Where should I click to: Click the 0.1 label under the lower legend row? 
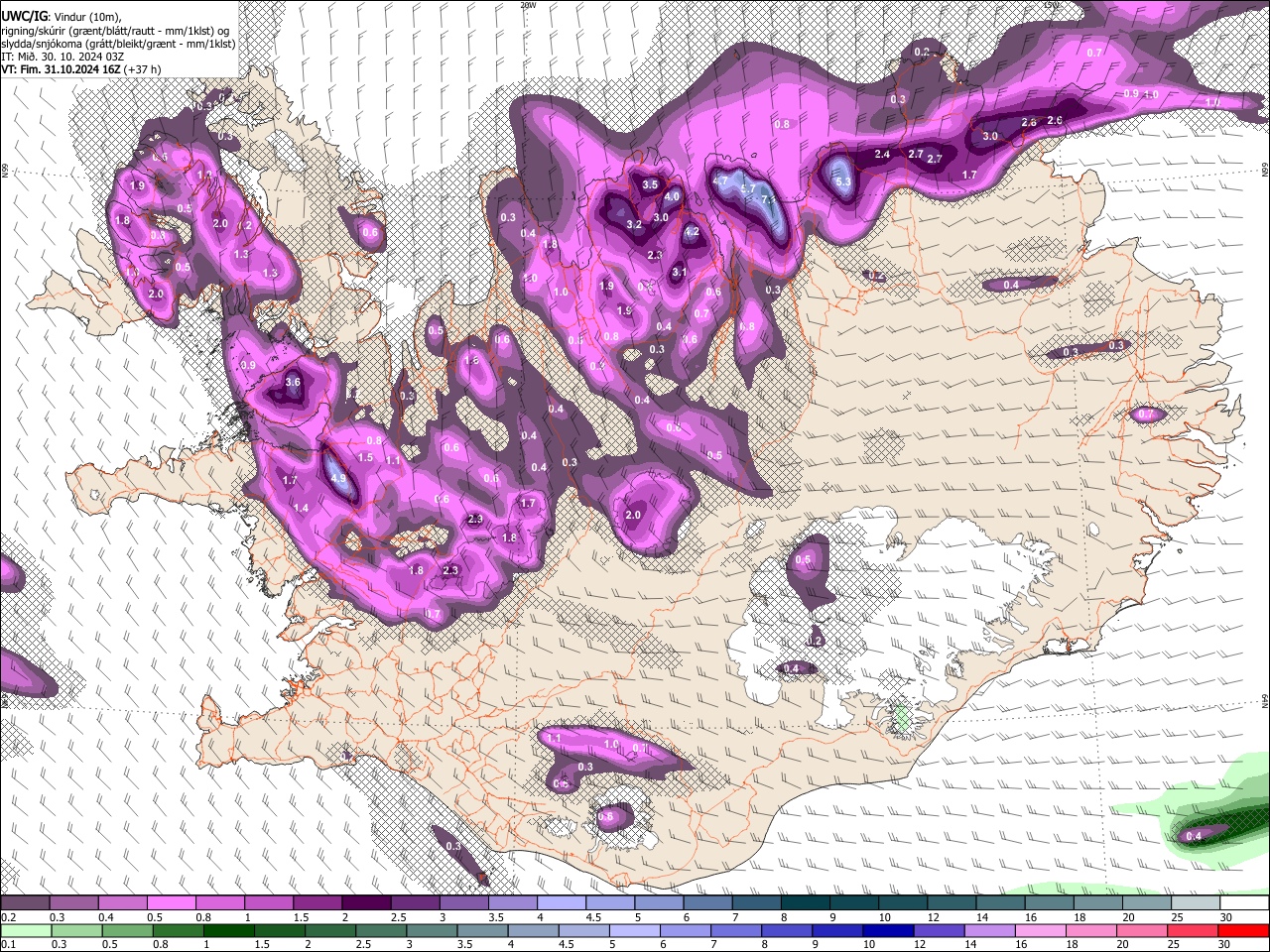(x=8, y=944)
